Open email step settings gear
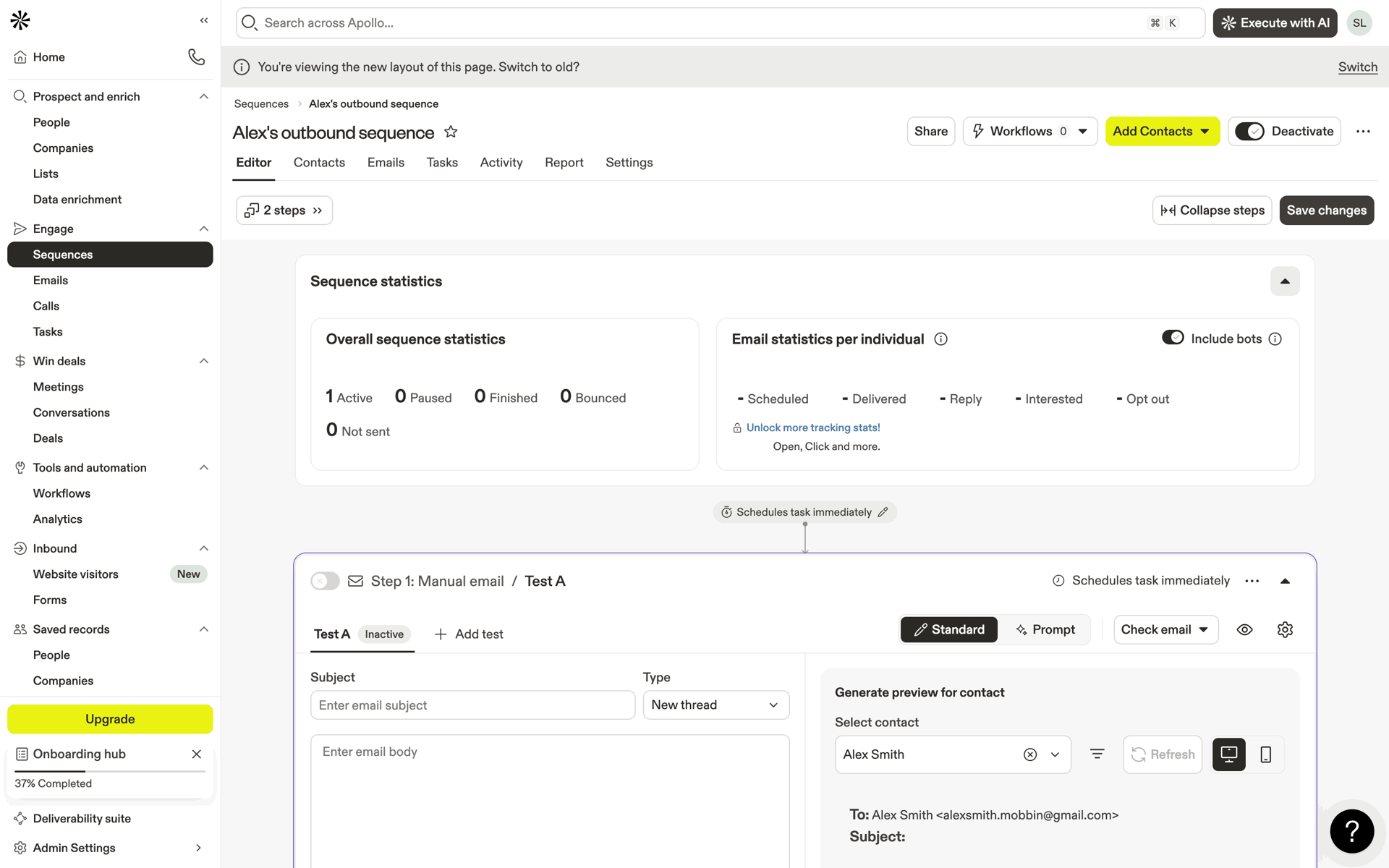This screenshot has height=868, width=1389. tap(1285, 630)
